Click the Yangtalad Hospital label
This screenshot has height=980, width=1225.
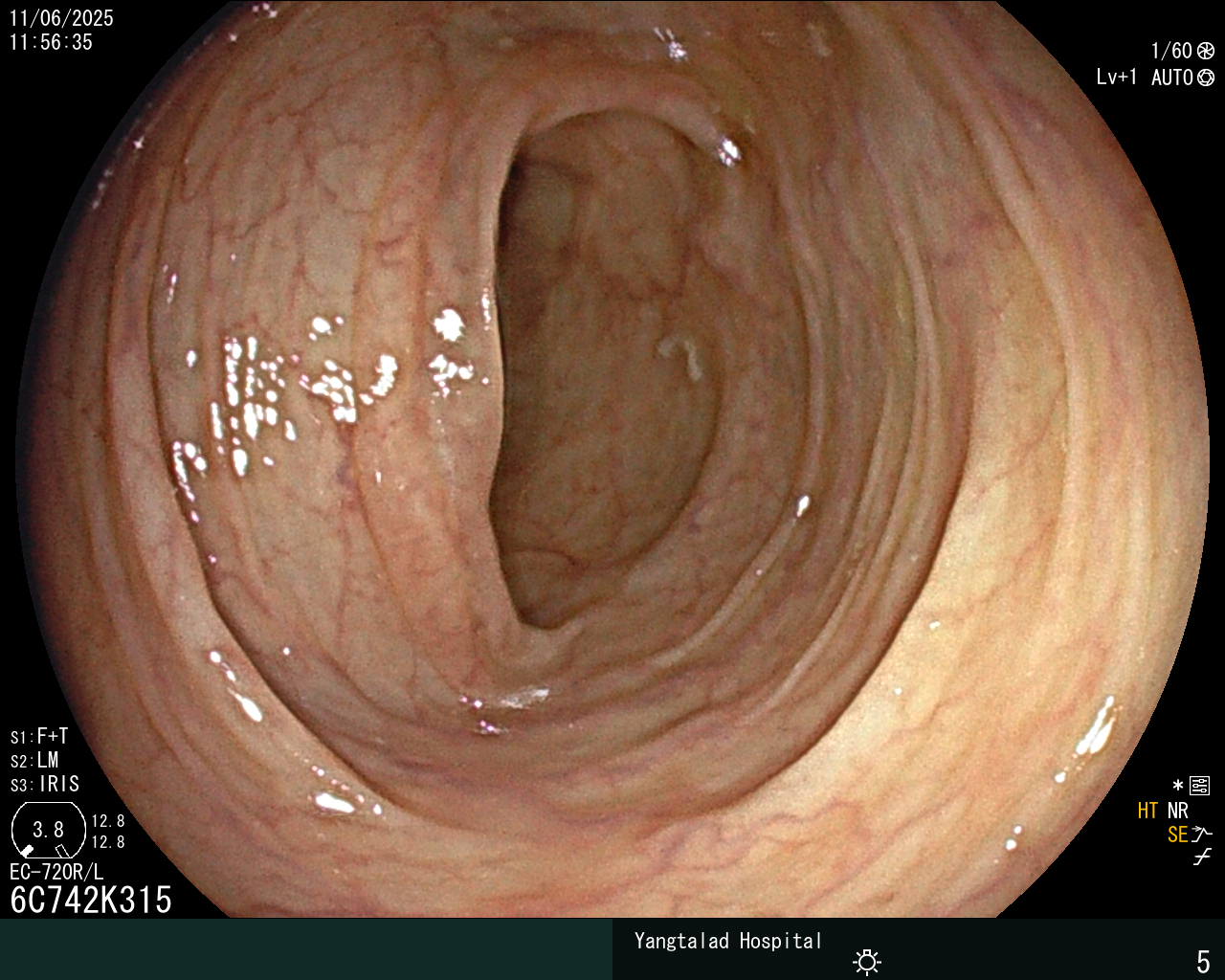728,941
